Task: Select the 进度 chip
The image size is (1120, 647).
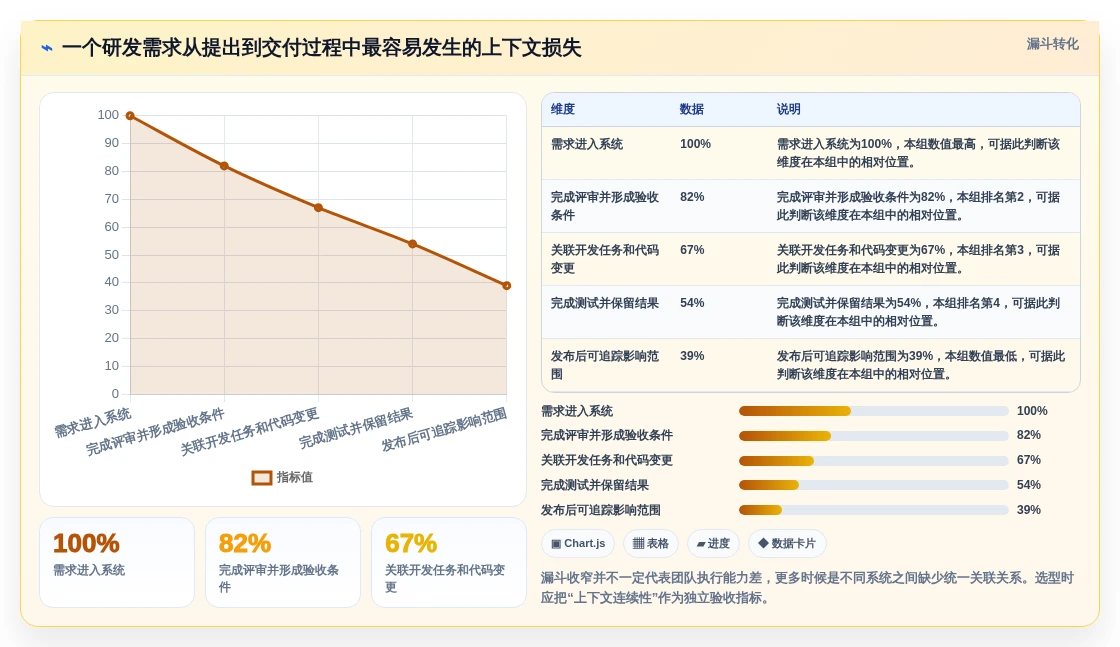Action: pos(713,543)
